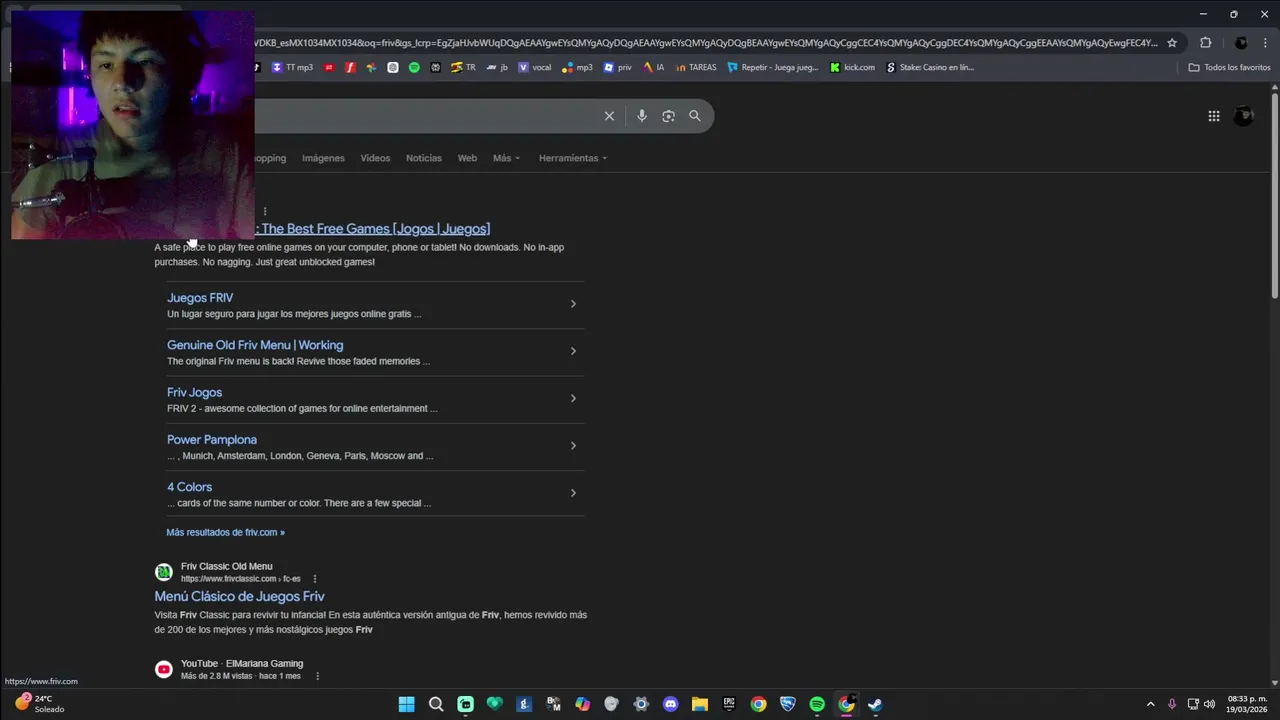Open the vocal bookmark
The height and width of the screenshot is (720, 1280).
click(535, 68)
